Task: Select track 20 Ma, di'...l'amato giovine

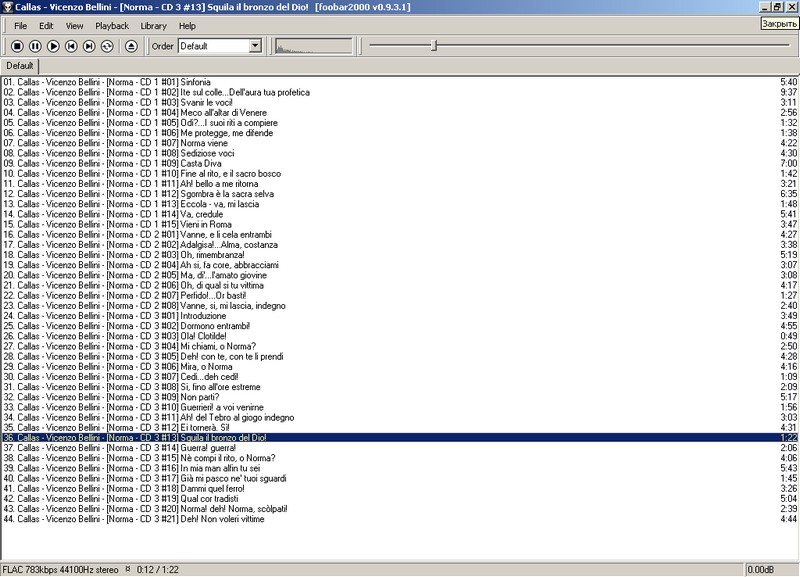Action: [399, 275]
